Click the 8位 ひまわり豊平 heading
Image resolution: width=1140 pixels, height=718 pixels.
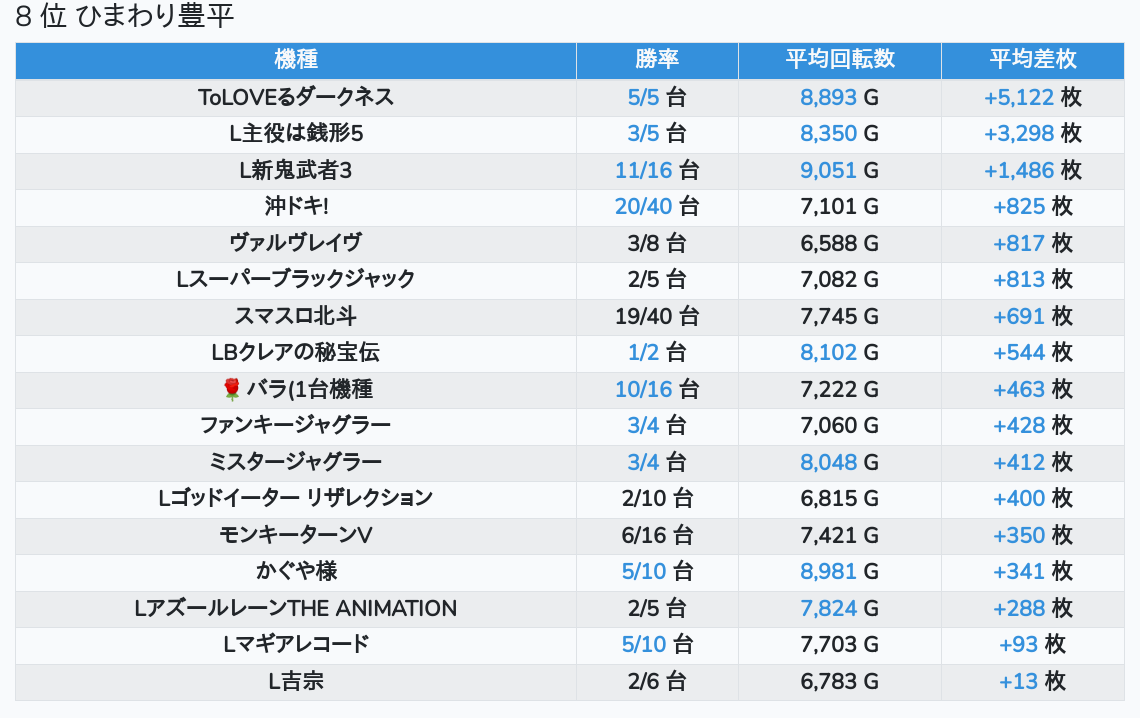pos(125,17)
